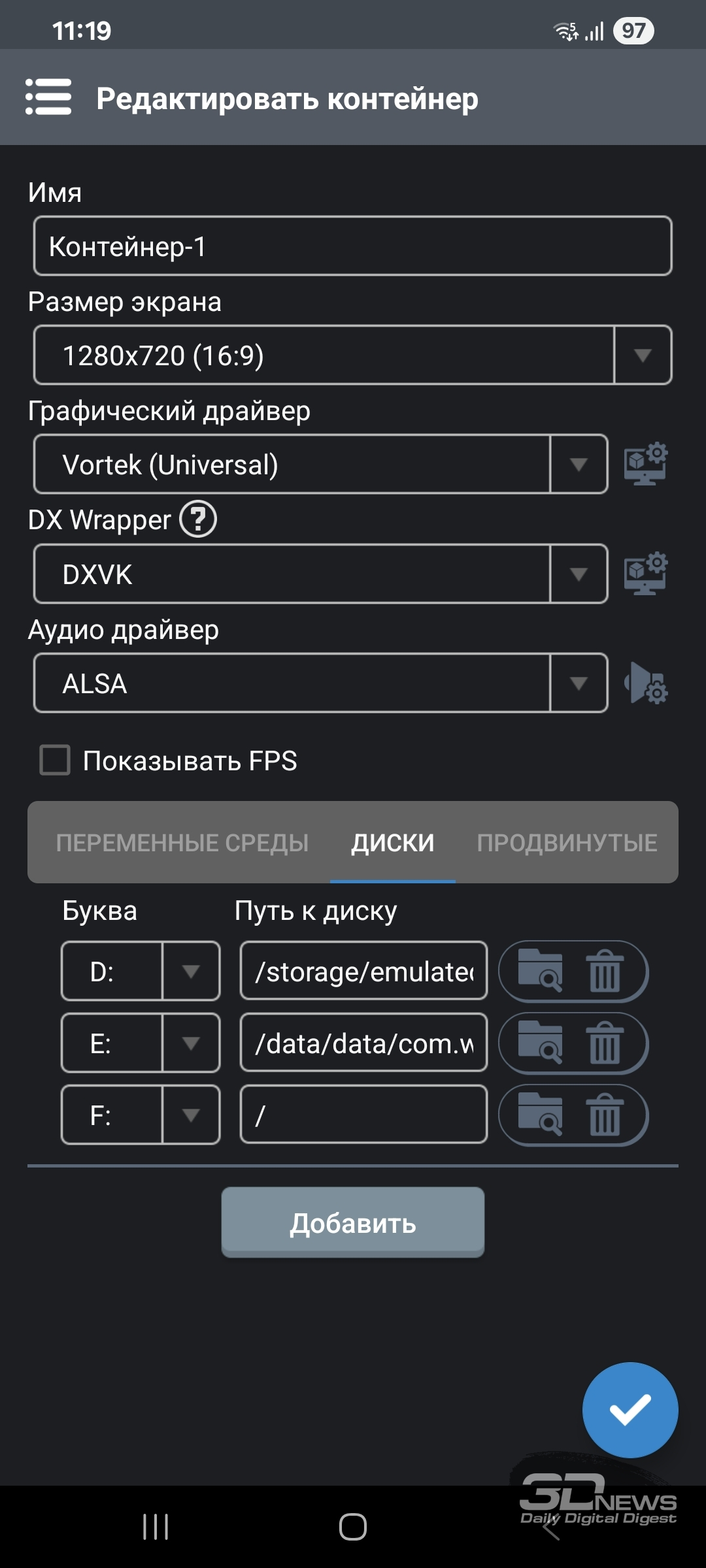
Task: Browse folder for drive D: path
Action: 540,972
